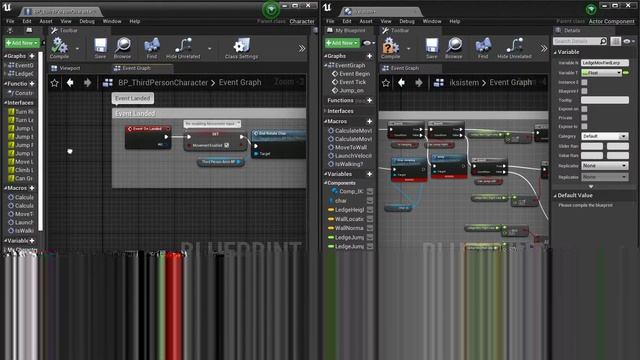Open Actor Component parent class link
640x360 pixels.
[611, 21]
